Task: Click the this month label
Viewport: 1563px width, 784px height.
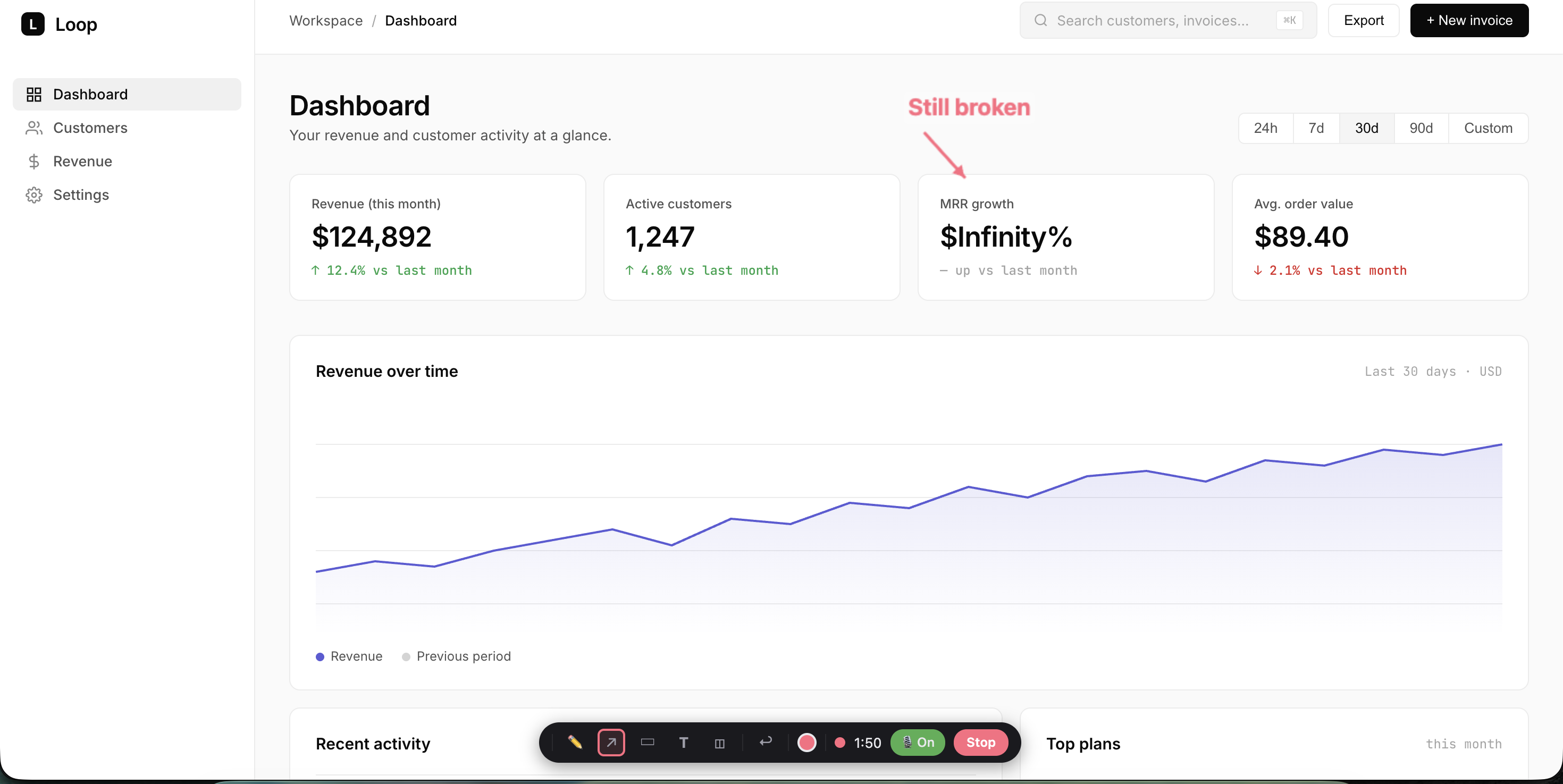Action: [x=1464, y=744]
